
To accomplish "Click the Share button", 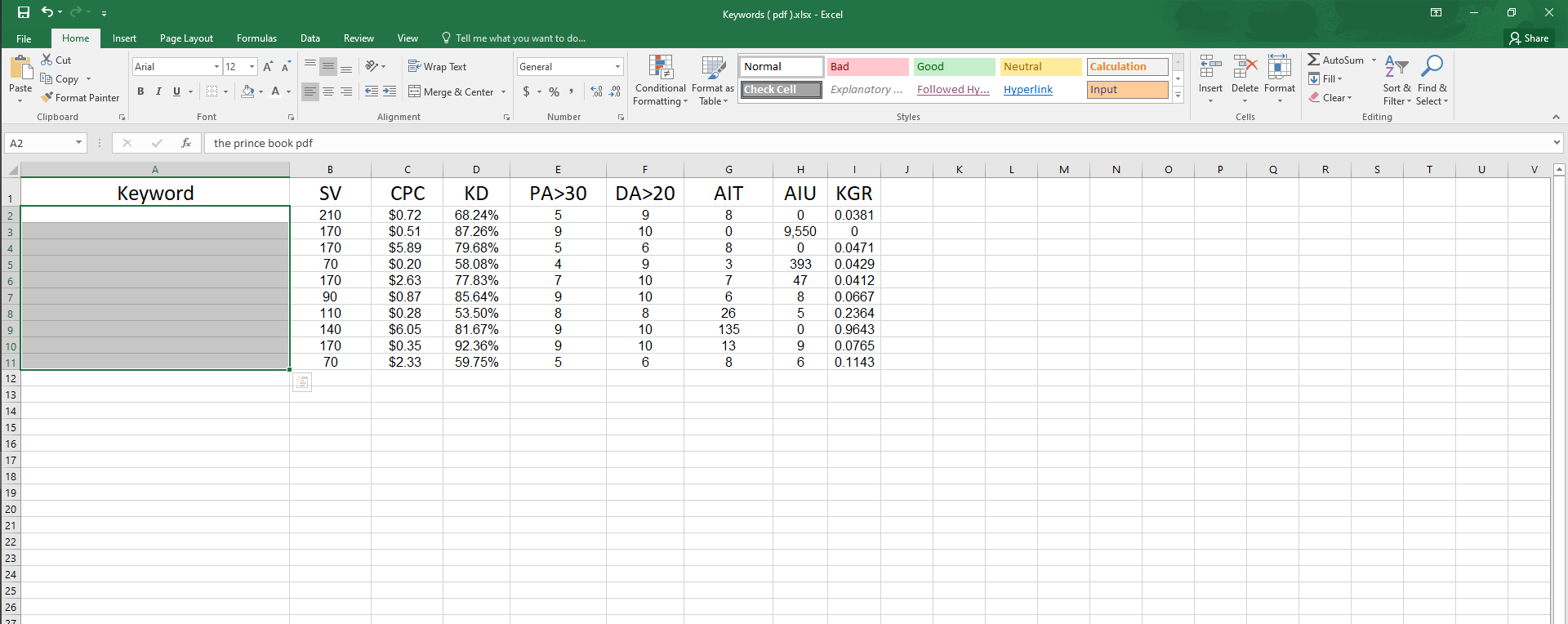I will [1529, 38].
